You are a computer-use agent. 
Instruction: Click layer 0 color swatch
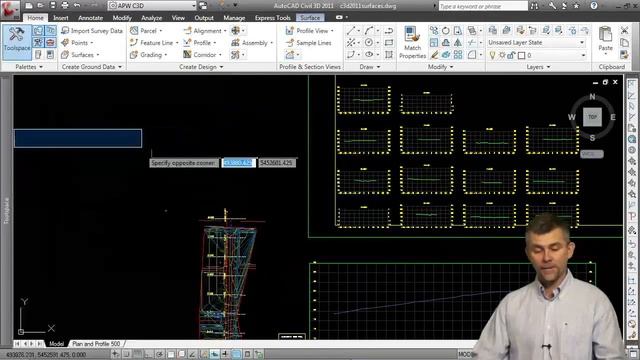[521, 56]
